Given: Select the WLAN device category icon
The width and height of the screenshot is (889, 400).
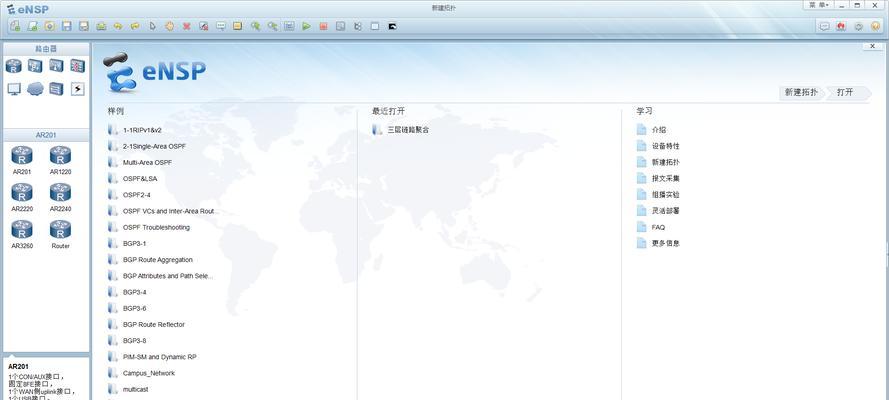Looking at the screenshot, I should pos(56,66).
